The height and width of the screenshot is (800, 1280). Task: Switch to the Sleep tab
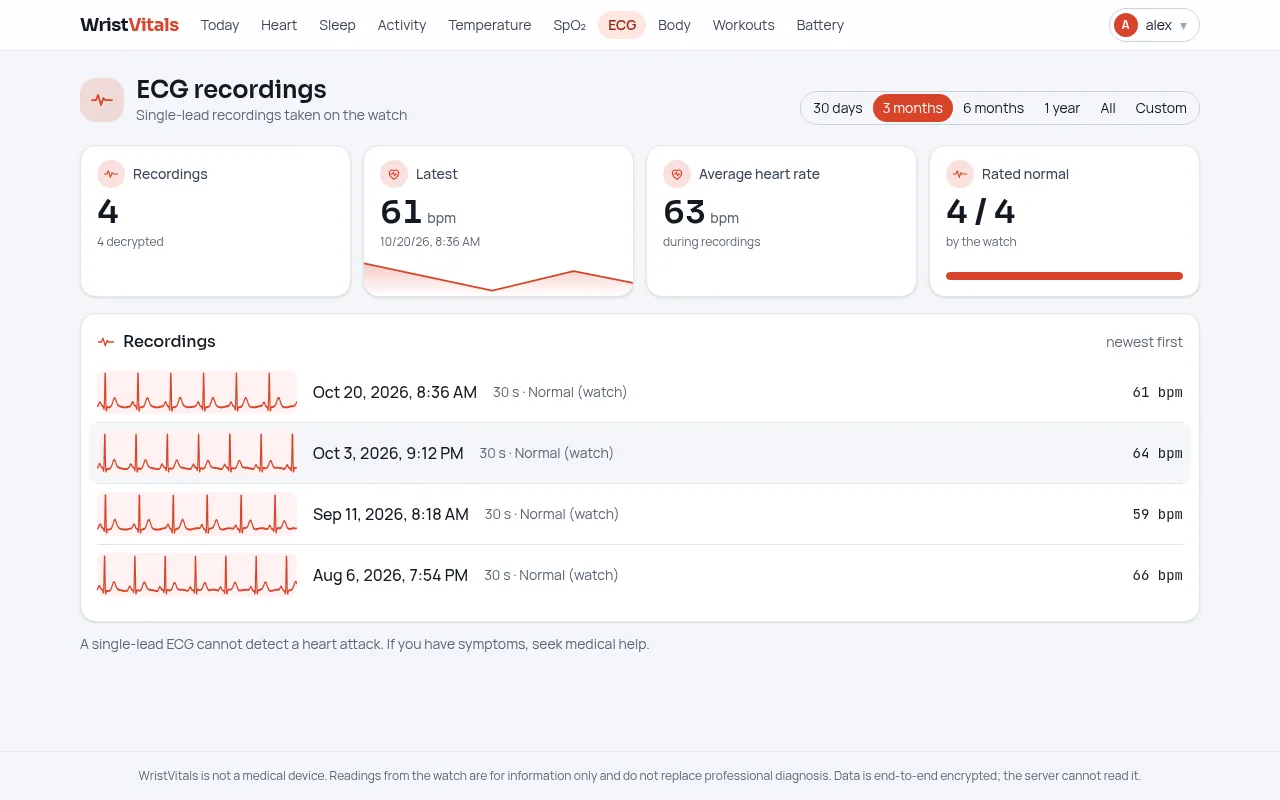[337, 25]
